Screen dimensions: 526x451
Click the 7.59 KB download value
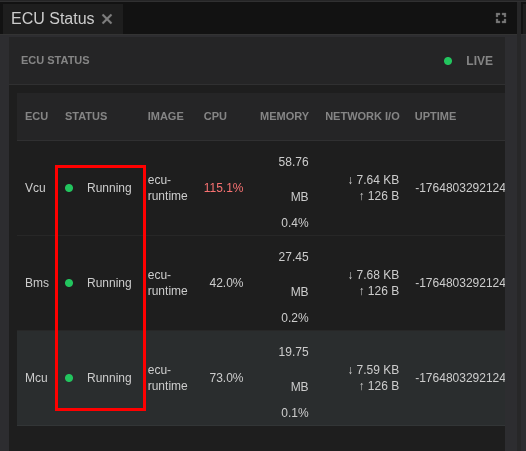(x=373, y=370)
